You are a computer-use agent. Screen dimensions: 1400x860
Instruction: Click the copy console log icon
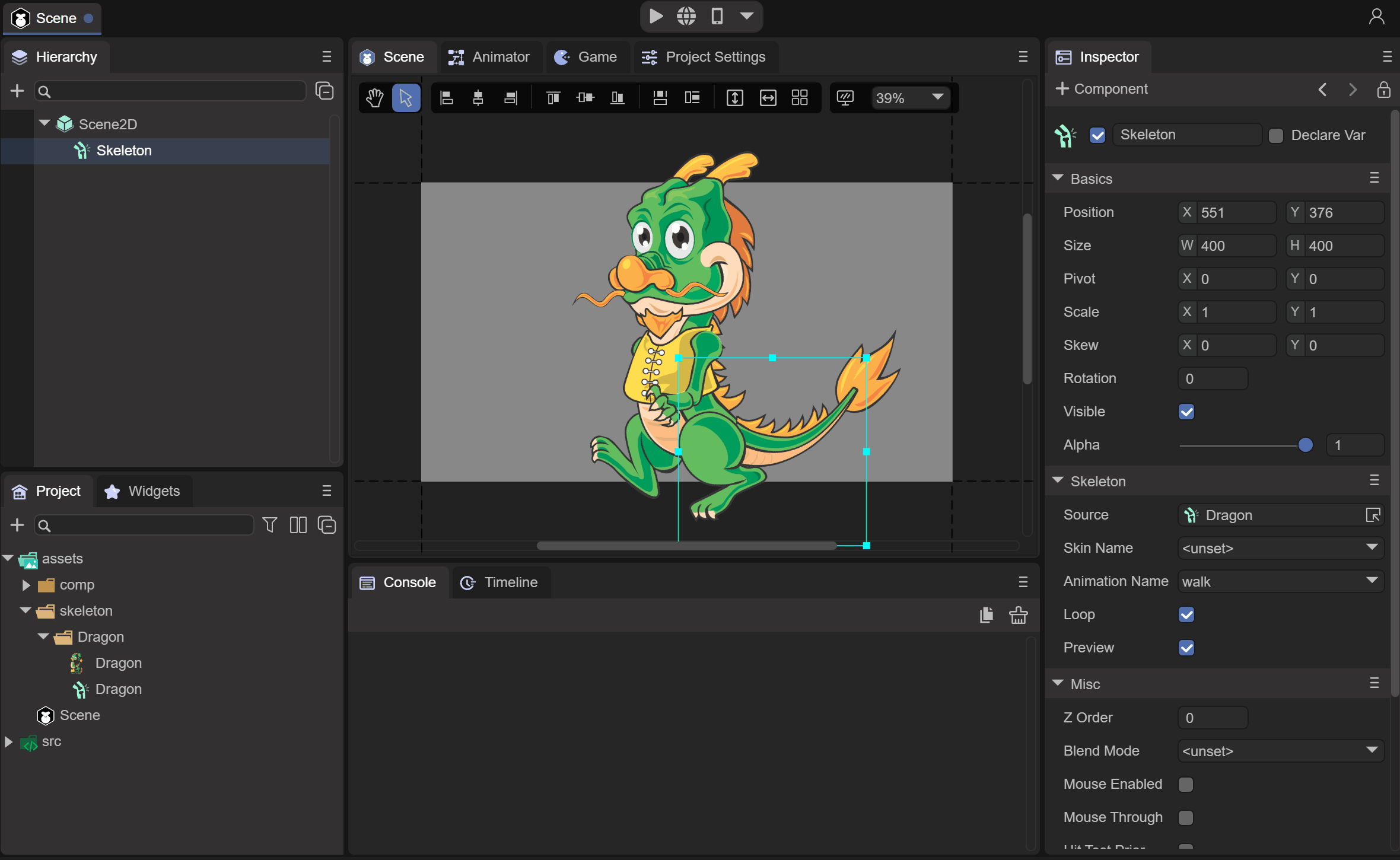[987, 615]
